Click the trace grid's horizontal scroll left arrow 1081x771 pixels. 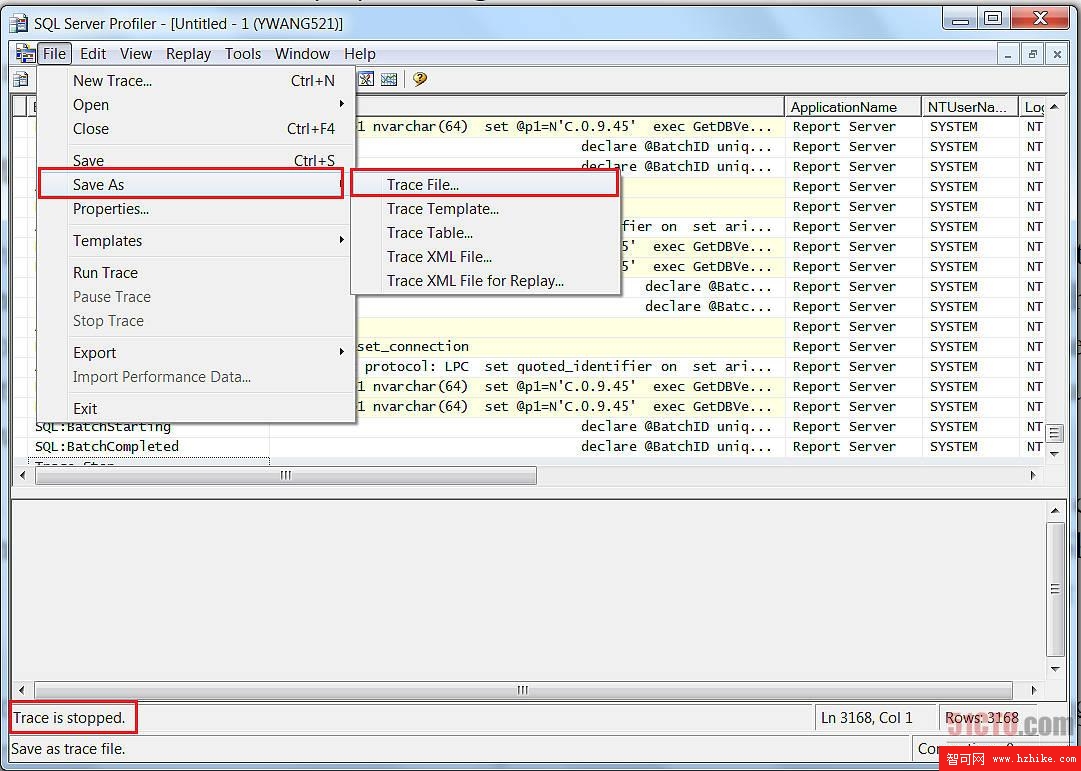point(23,475)
